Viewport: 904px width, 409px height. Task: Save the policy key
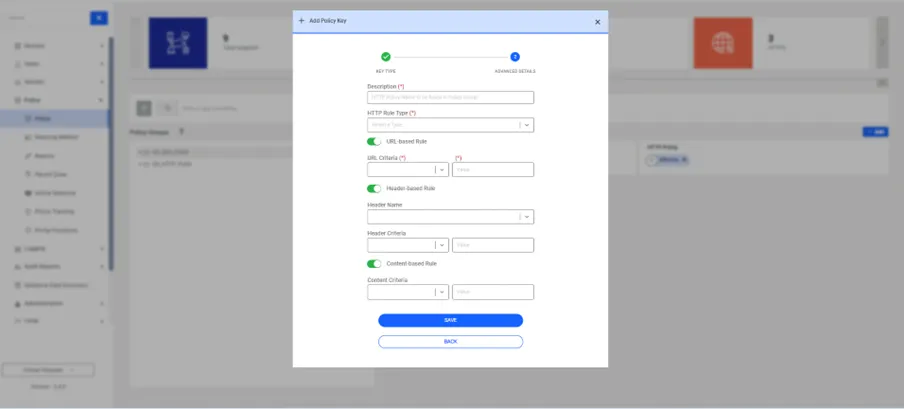click(450, 320)
